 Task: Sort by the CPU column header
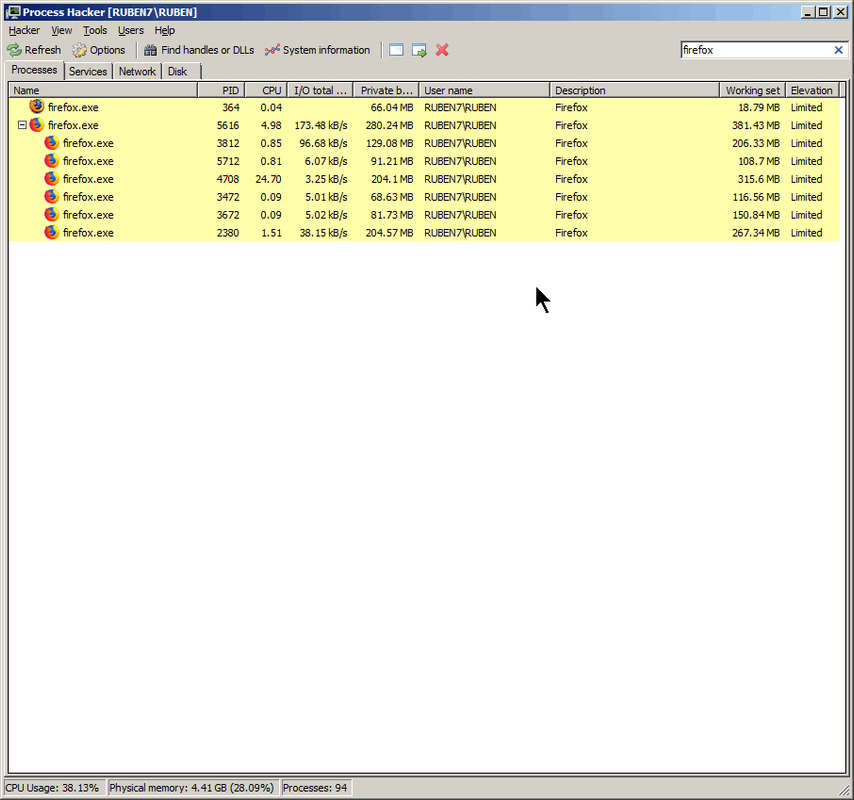pyautogui.click(x=266, y=90)
